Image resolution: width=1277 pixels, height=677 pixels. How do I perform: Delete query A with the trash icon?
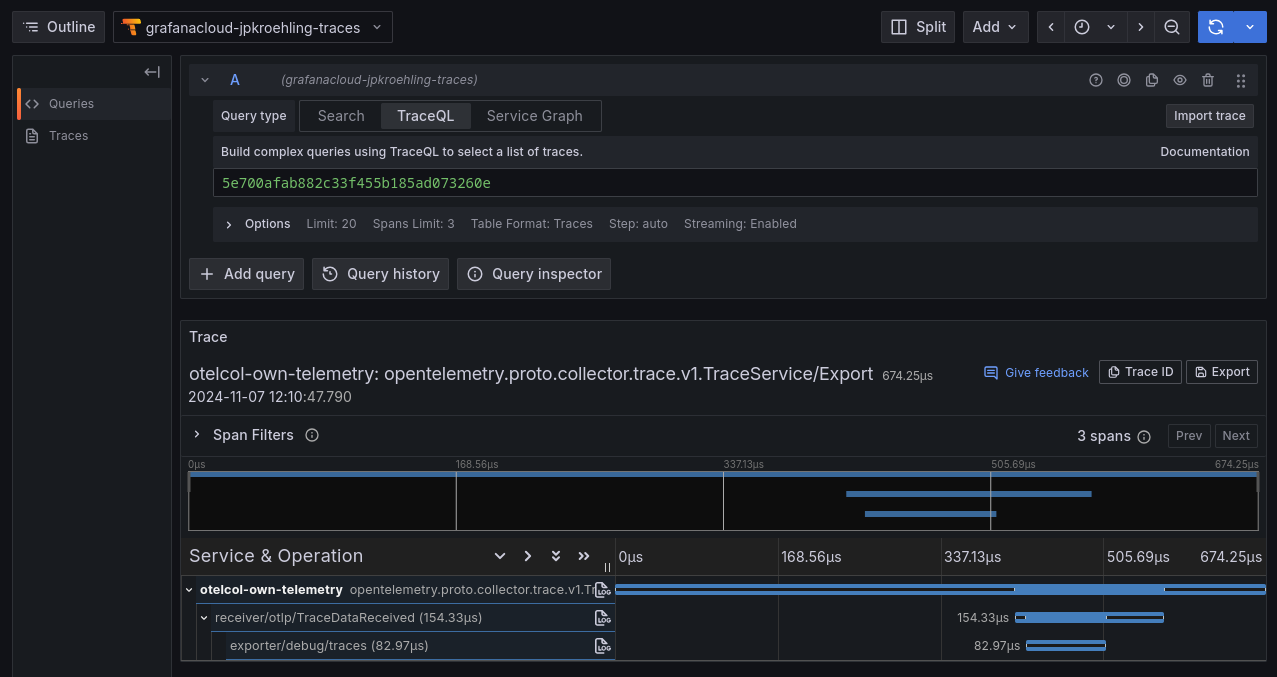click(1208, 80)
